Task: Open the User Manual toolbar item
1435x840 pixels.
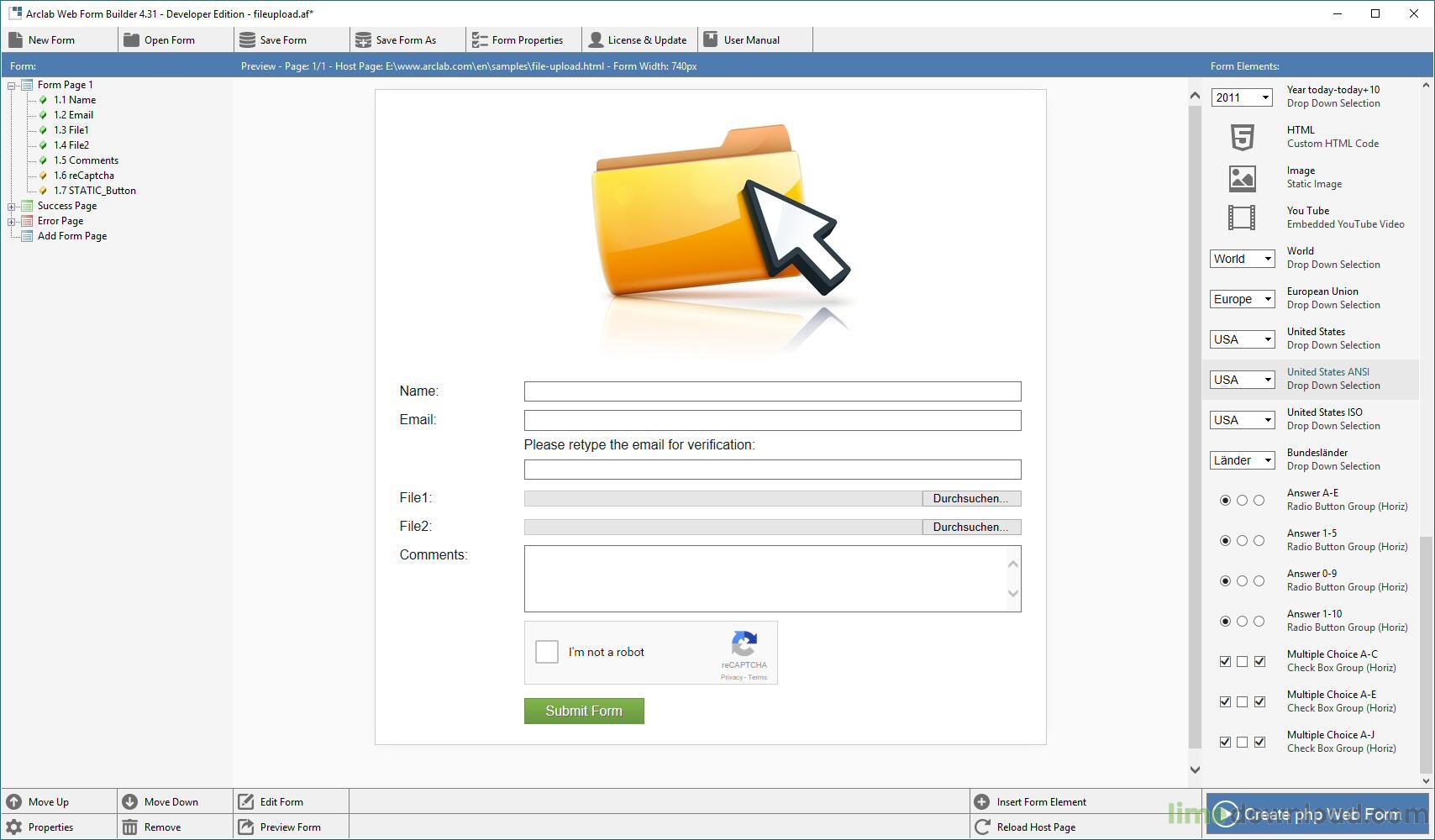Action: click(742, 39)
